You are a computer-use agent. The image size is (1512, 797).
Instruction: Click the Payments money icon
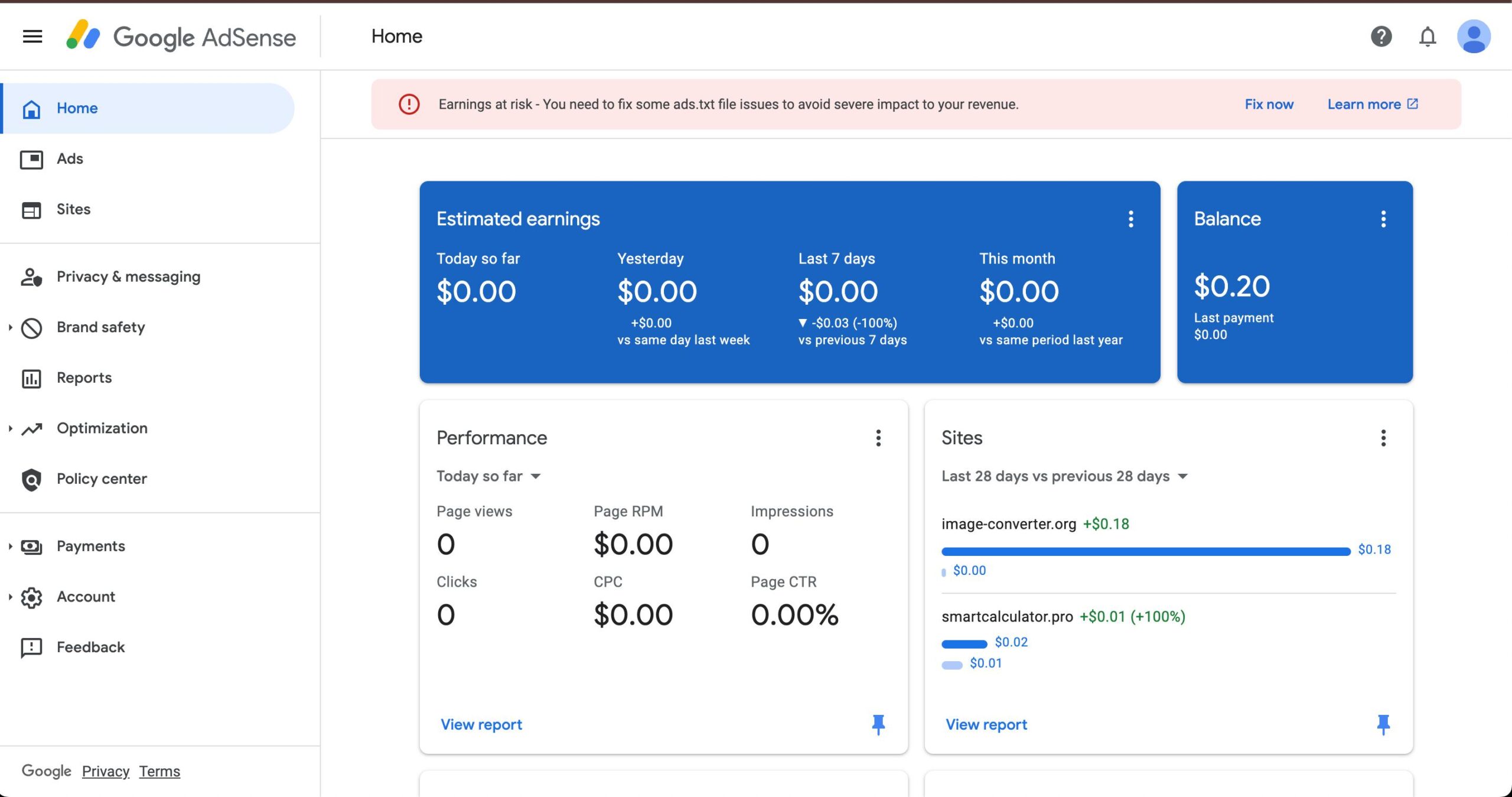31,546
